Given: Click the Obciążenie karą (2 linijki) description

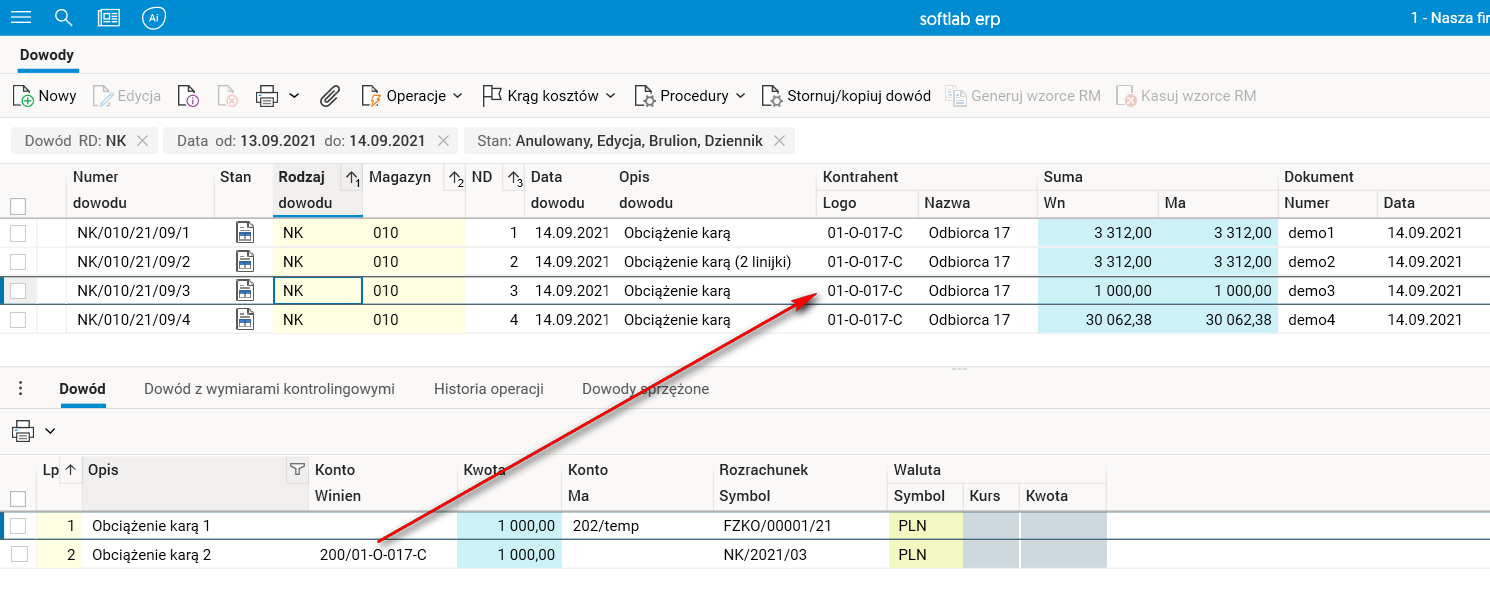Looking at the screenshot, I should coord(708,262).
